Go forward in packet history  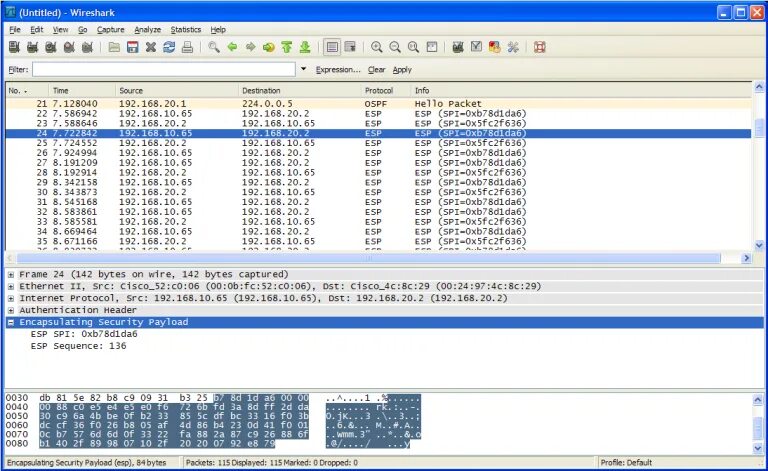(x=250, y=47)
